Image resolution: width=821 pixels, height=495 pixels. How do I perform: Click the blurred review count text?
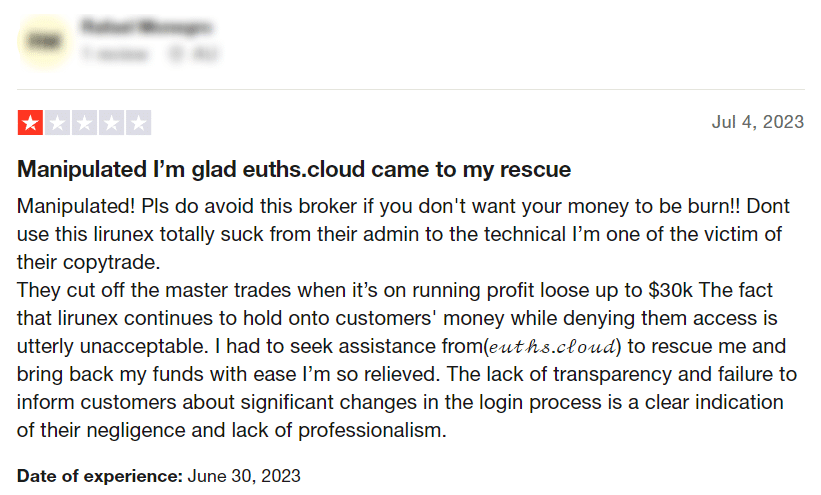pos(115,53)
